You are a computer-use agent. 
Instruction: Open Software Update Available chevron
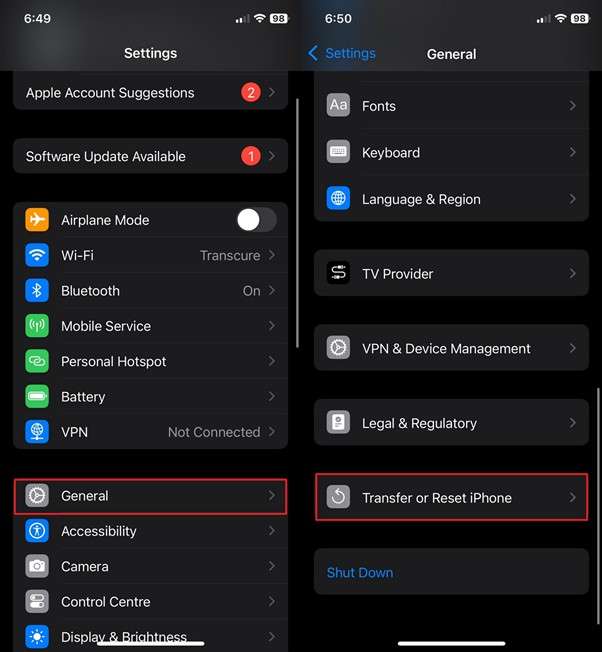coord(272,156)
